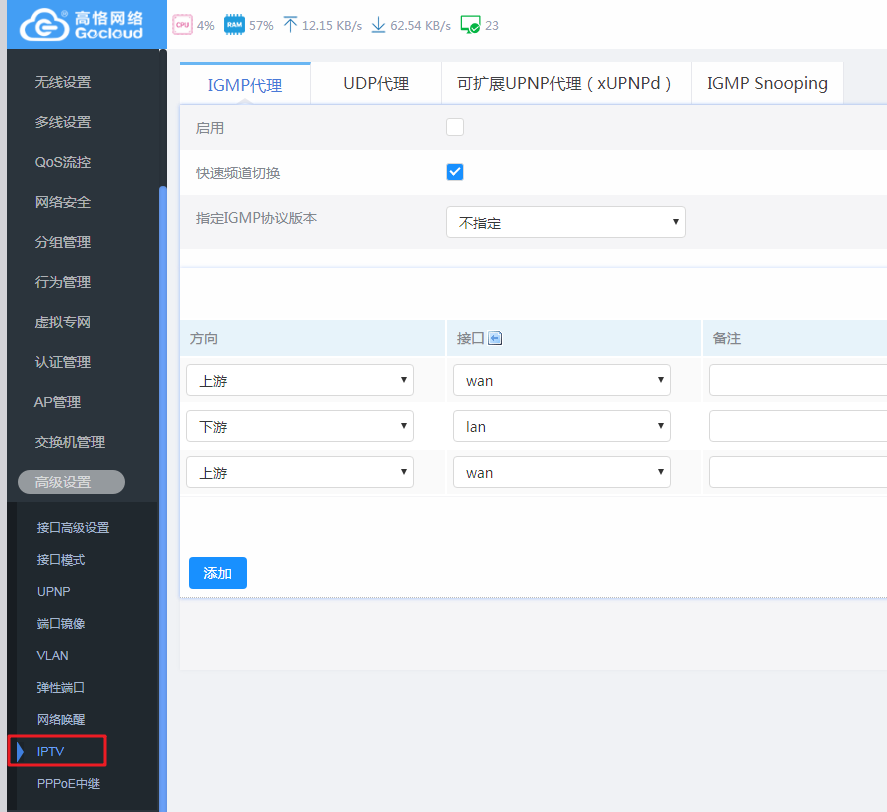
Task: Open 虚拟专网 in the sidebar
Action: [x=63, y=322]
